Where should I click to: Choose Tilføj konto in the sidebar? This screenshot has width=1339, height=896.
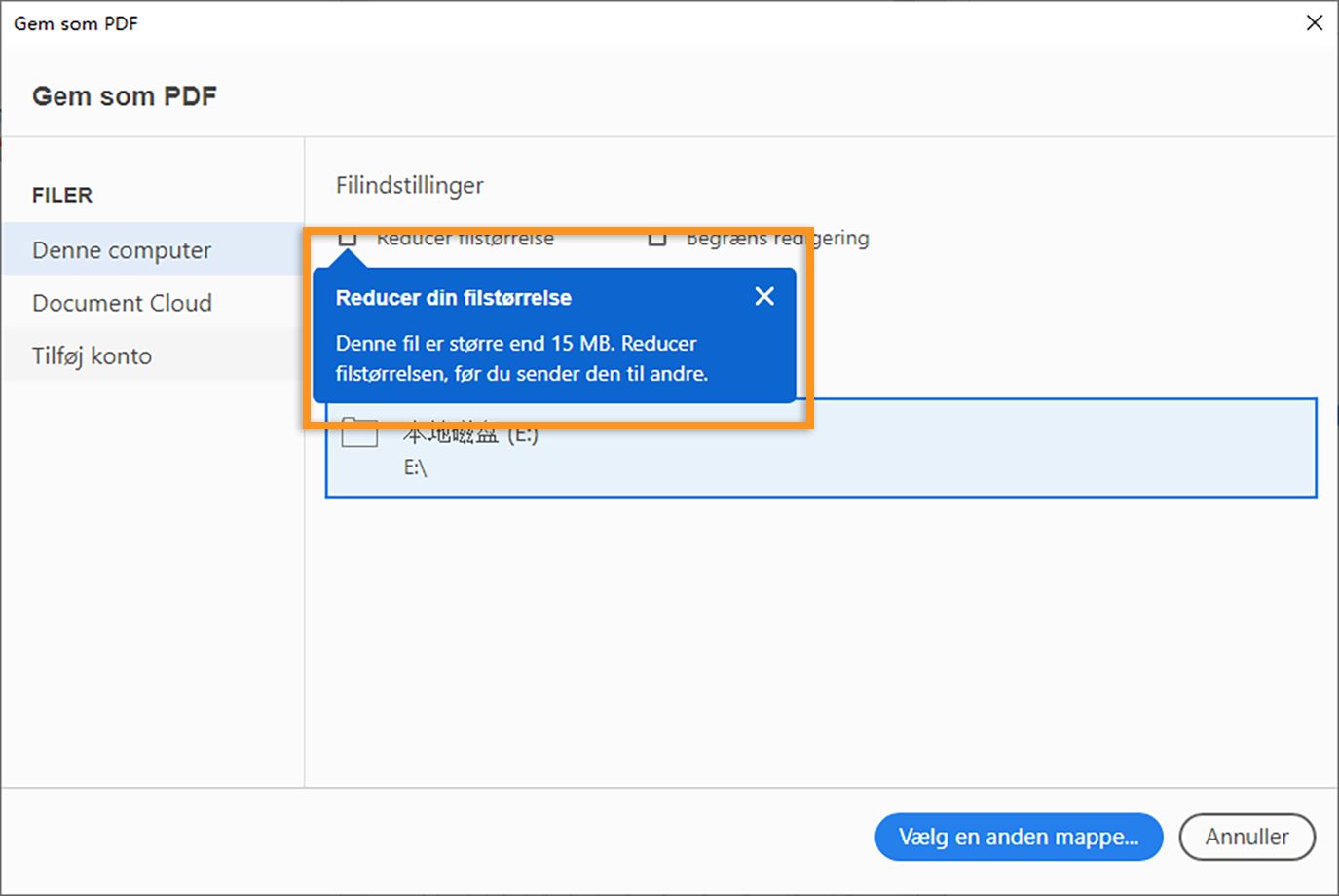point(92,355)
